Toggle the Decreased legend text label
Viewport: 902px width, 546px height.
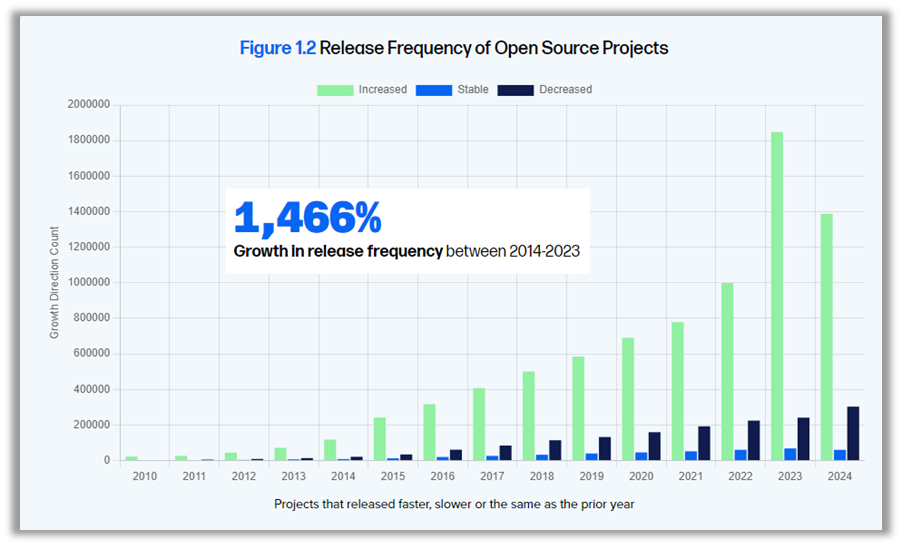[565, 90]
